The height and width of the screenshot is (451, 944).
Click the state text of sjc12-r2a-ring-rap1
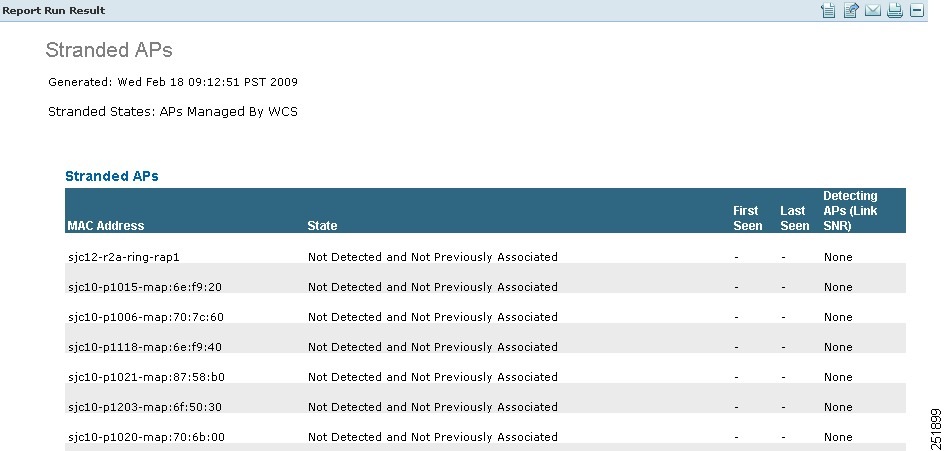[x=433, y=257]
